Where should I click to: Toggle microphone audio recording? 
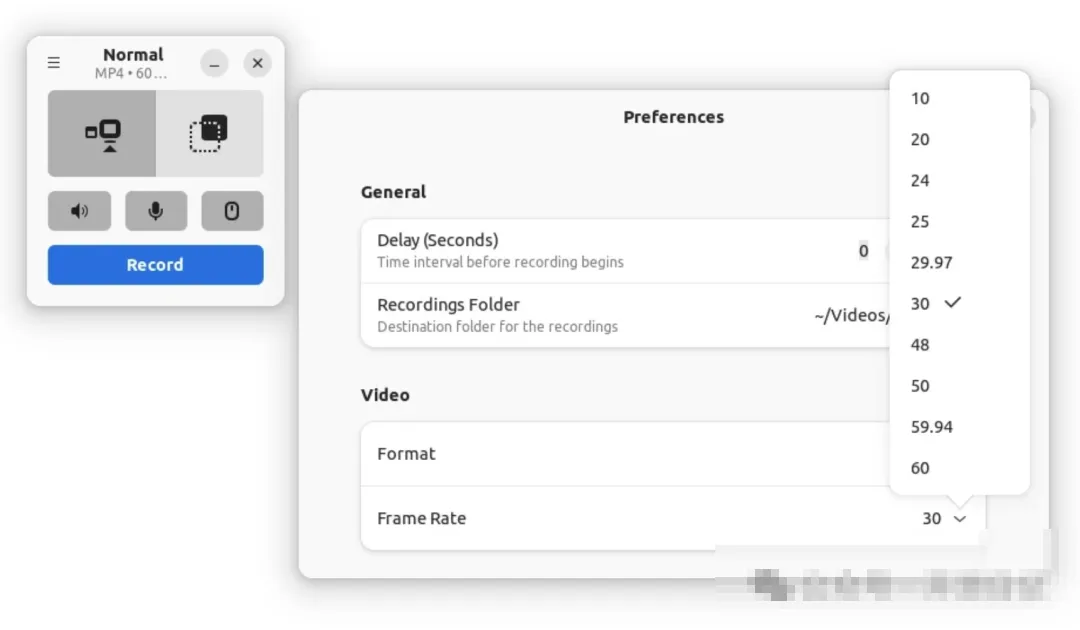pyautogui.click(x=155, y=211)
